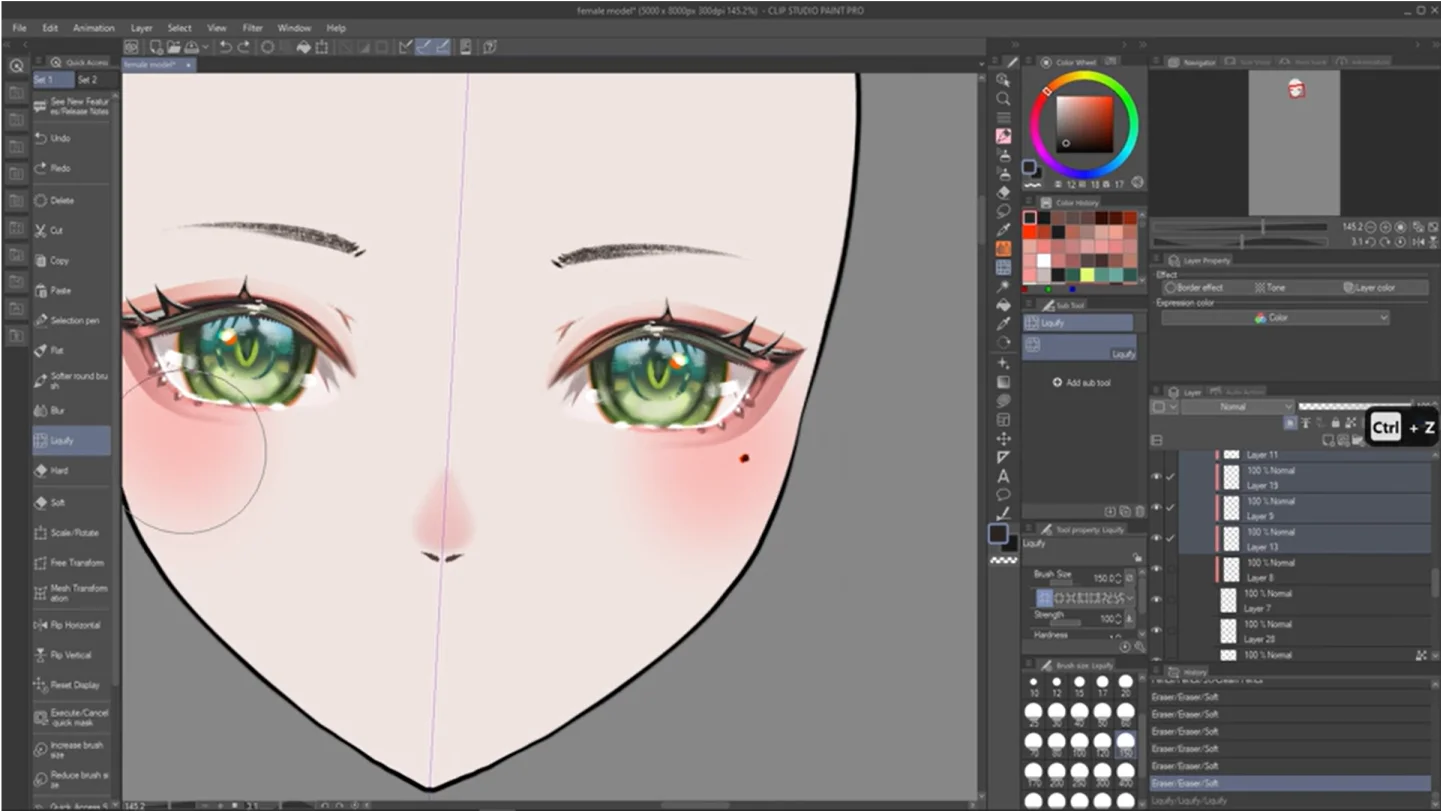The width and height of the screenshot is (1441, 811).
Task: Open the Help menu
Action: (x=336, y=28)
